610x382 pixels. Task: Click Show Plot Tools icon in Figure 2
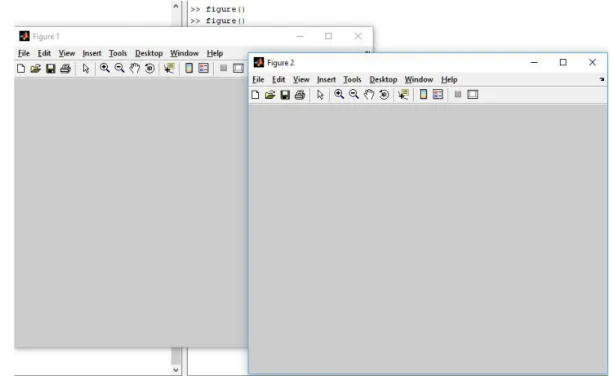click(473, 94)
